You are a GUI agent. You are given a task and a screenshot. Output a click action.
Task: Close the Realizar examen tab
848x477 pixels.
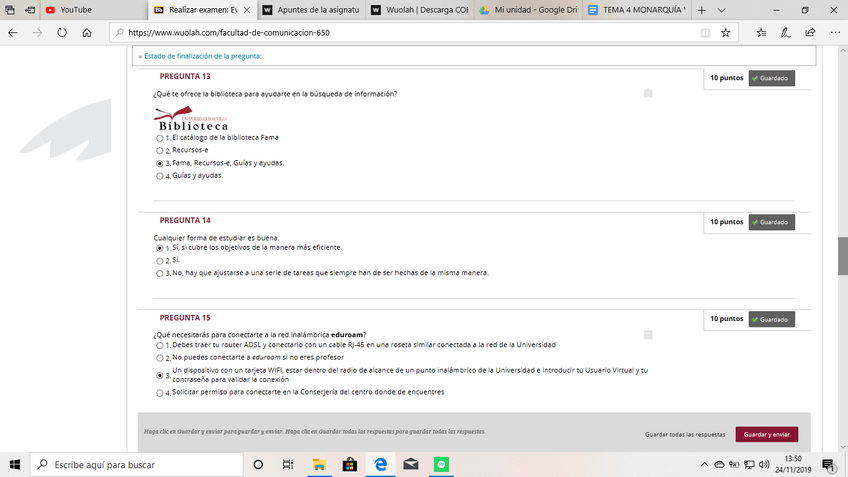pyautogui.click(x=247, y=10)
